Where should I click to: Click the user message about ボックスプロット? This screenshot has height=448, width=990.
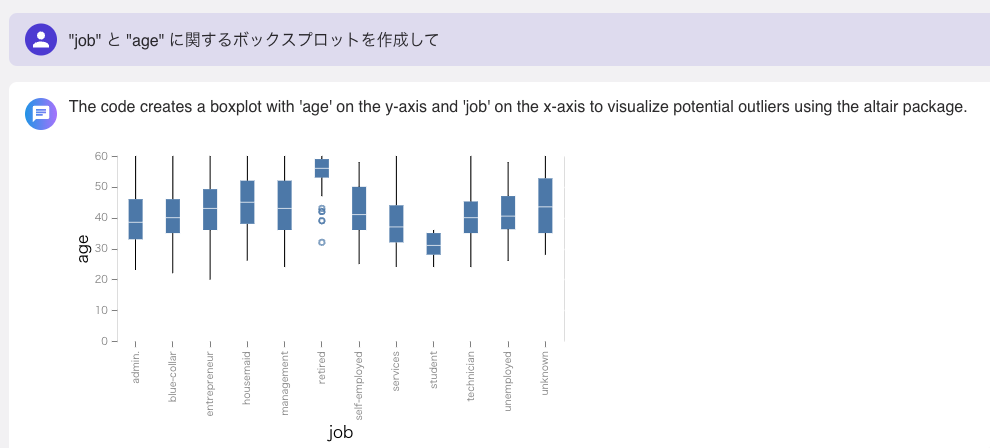tap(253, 40)
